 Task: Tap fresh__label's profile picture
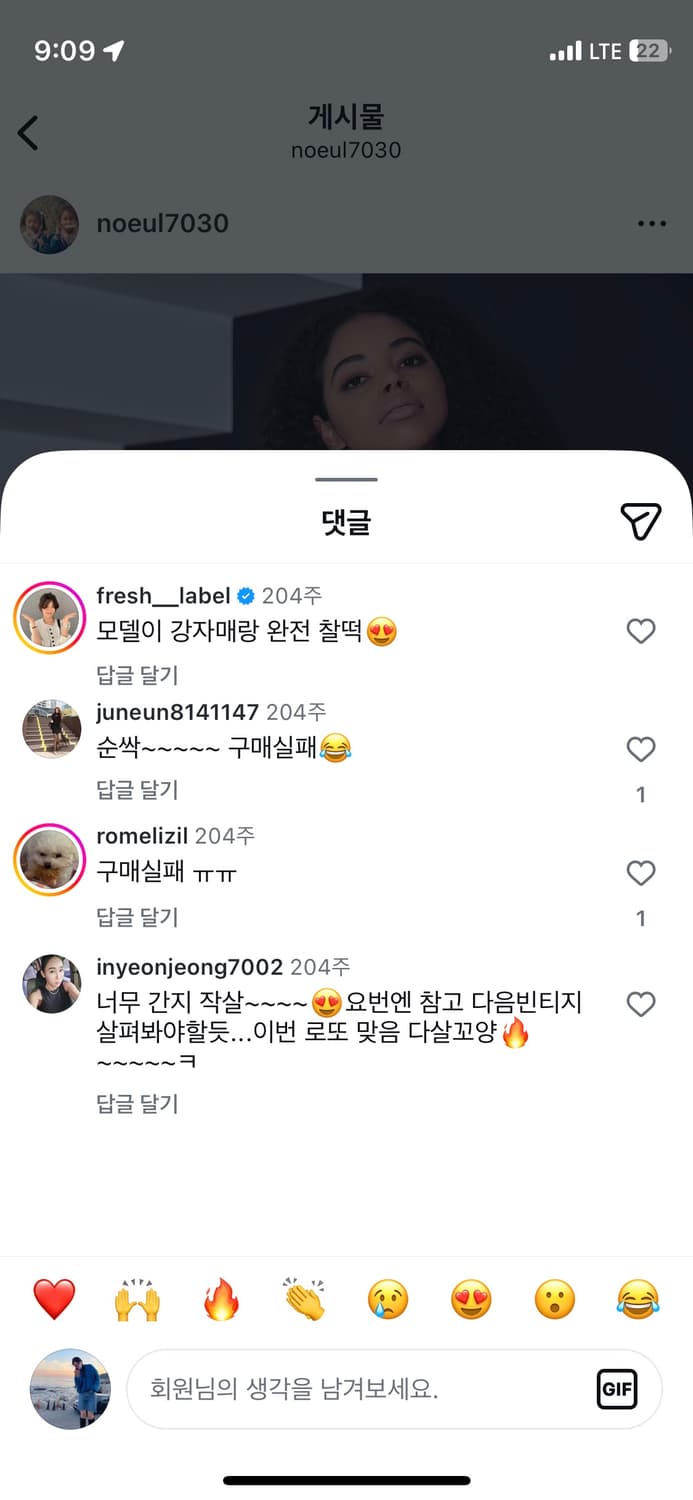(49, 617)
